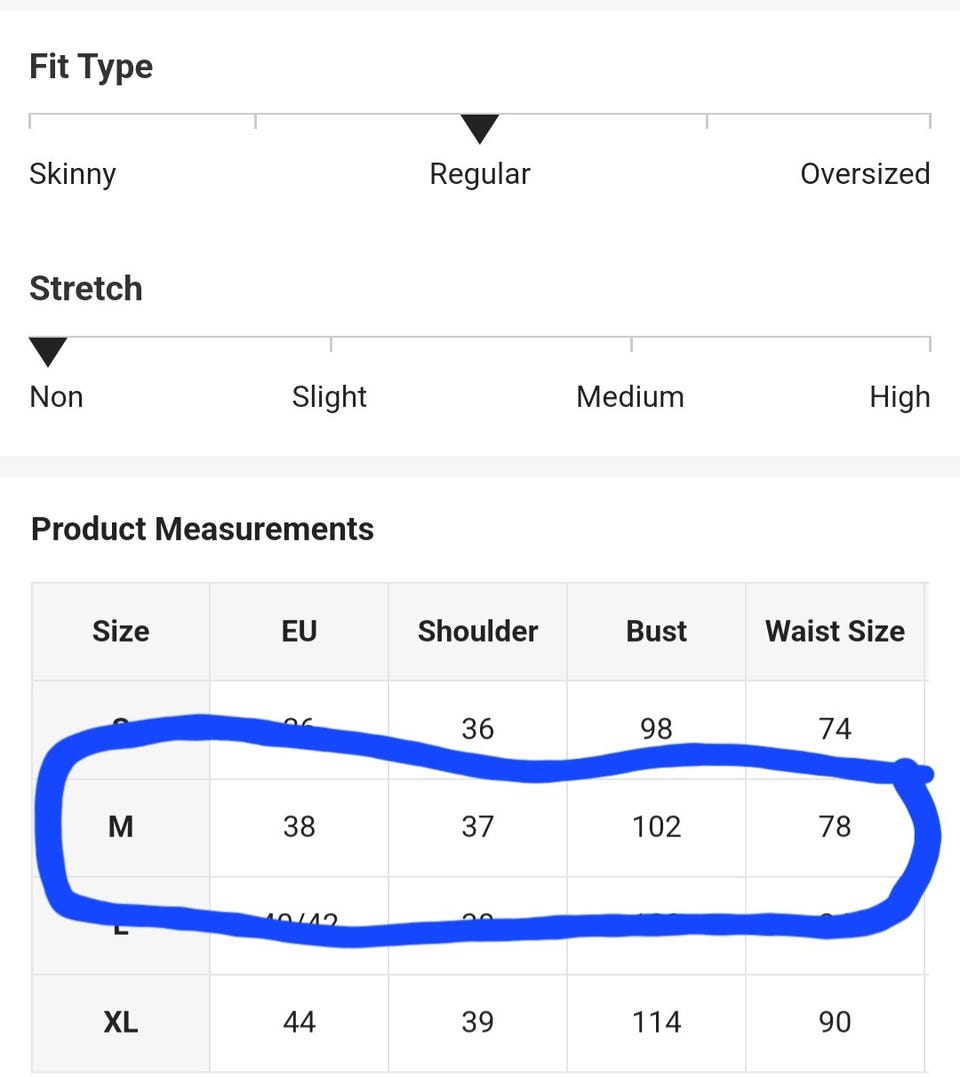Screen dimensions: 960x1077
Task: Click the Size column header
Action: 121,631
